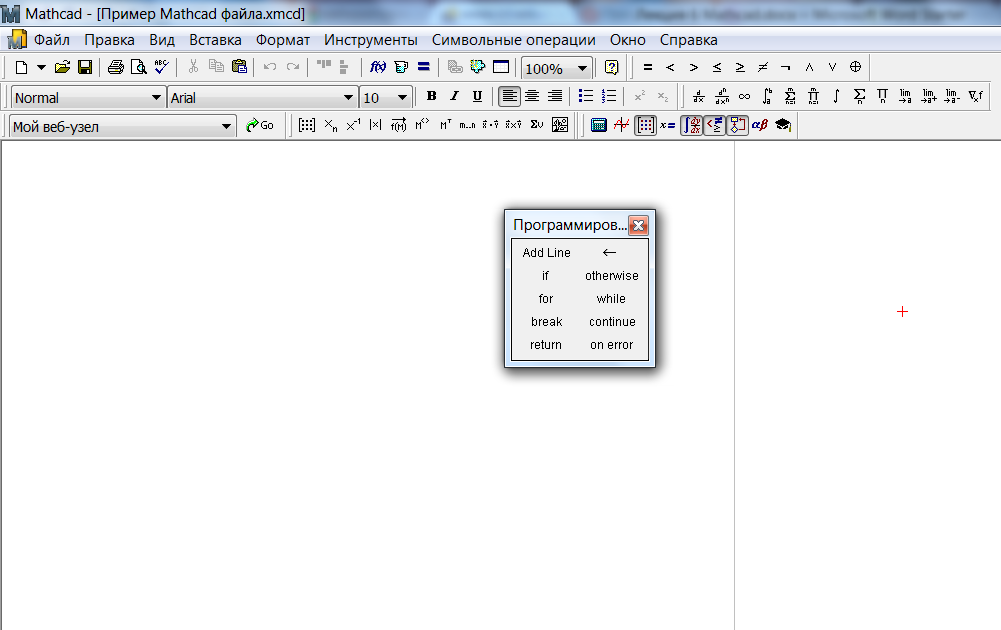Open the Файл menu
Viewport: 1001px width, 630px height.
(x=52, y=40)
